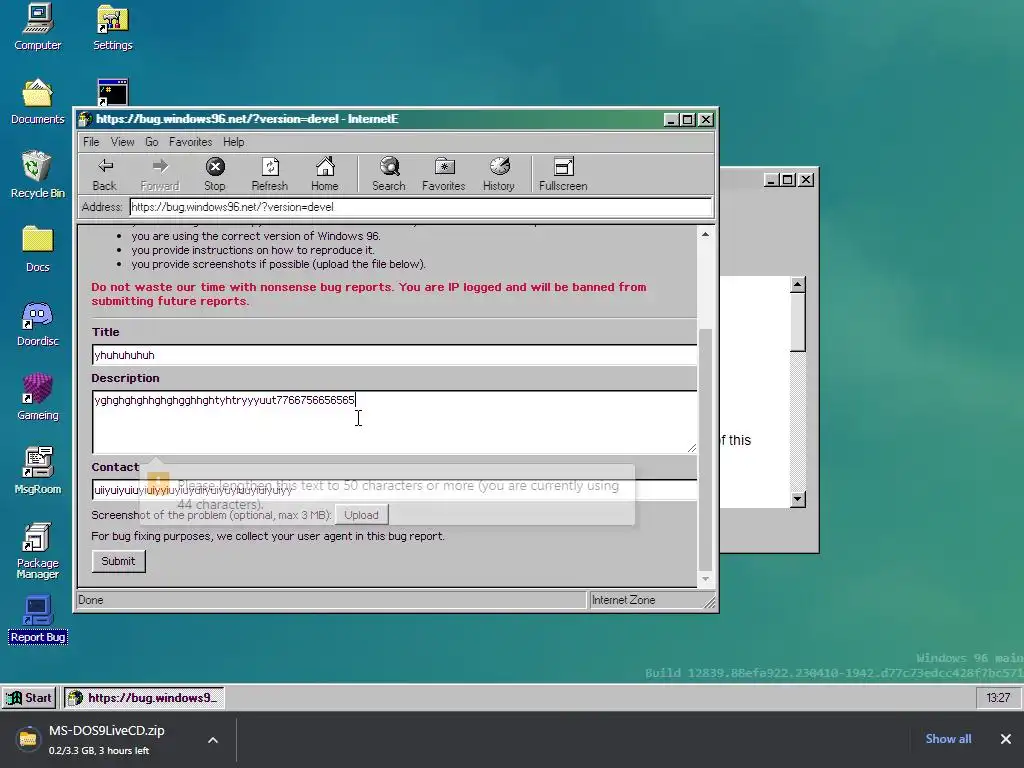Close the downloads bar
The height and width of the screenshot is (768, 1024).
pos(1006,739)
